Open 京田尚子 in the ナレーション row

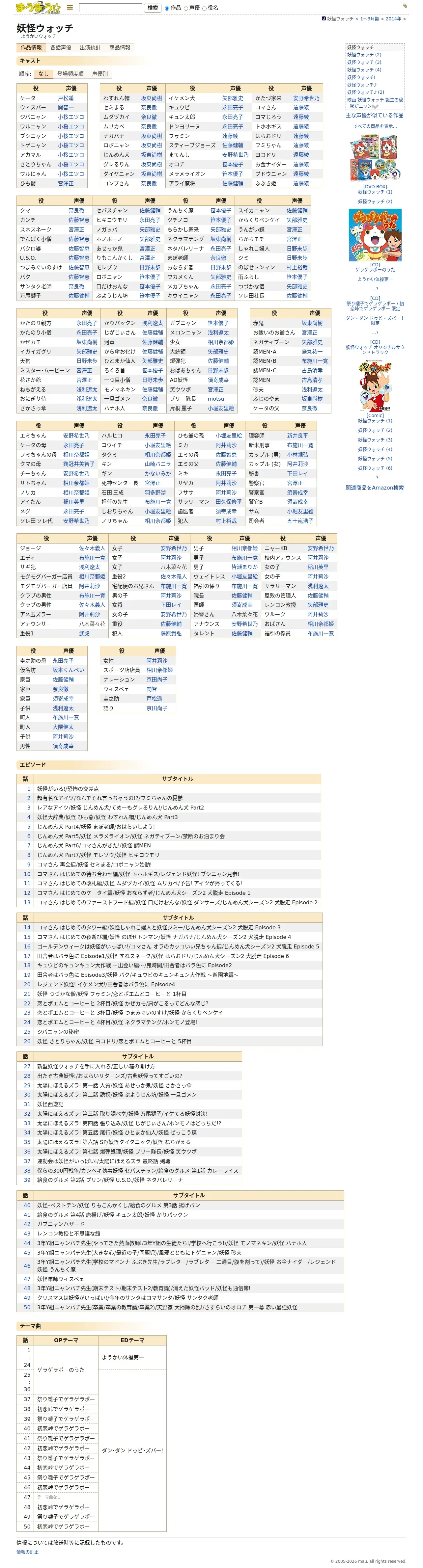pos(156,679)
